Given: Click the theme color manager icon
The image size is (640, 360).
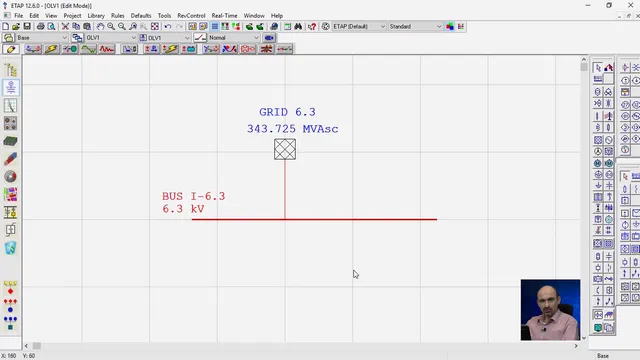Looking at the screenshot, I should [450, 27].
